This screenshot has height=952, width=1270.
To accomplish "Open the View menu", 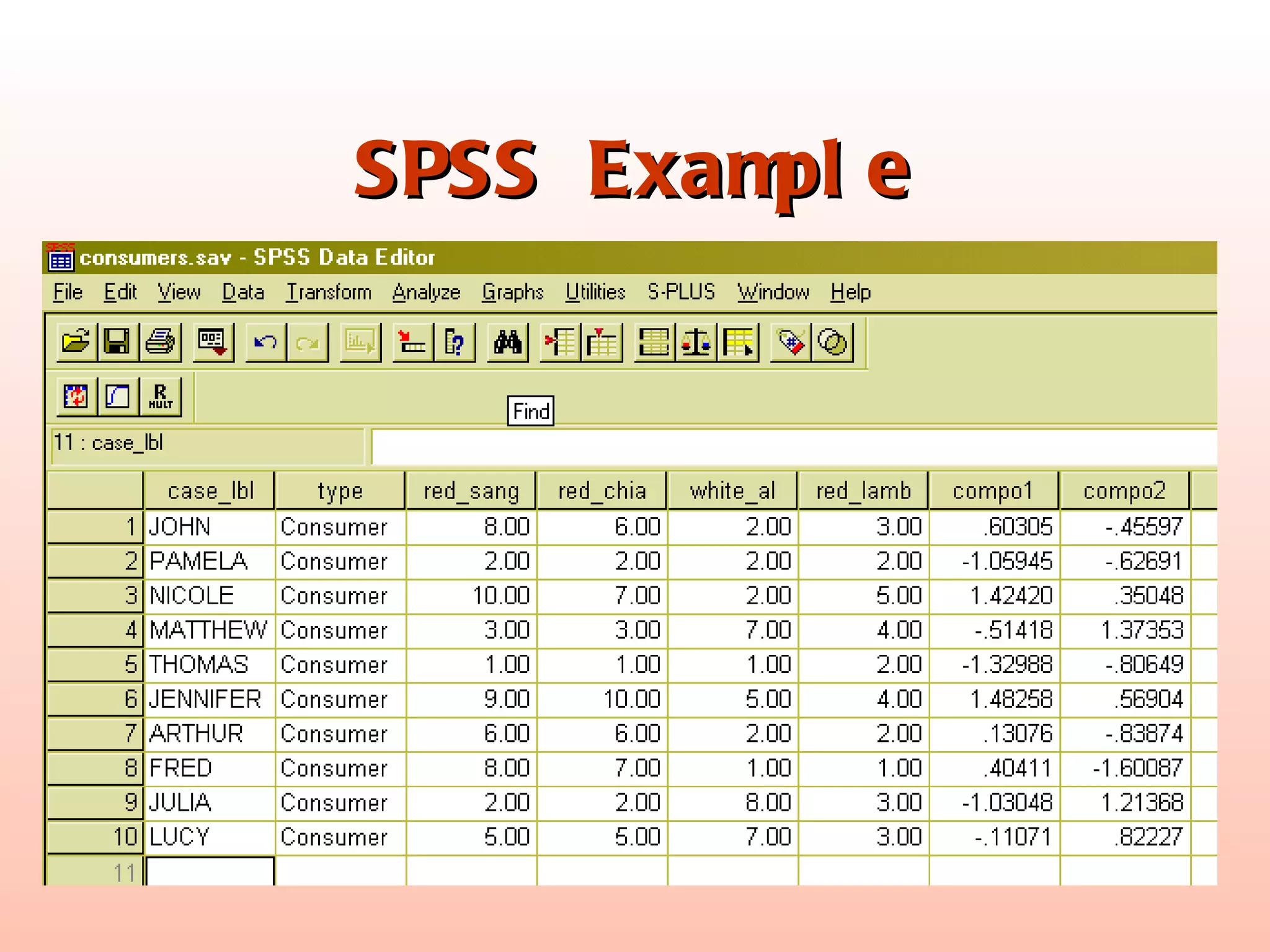I will 179,292.
